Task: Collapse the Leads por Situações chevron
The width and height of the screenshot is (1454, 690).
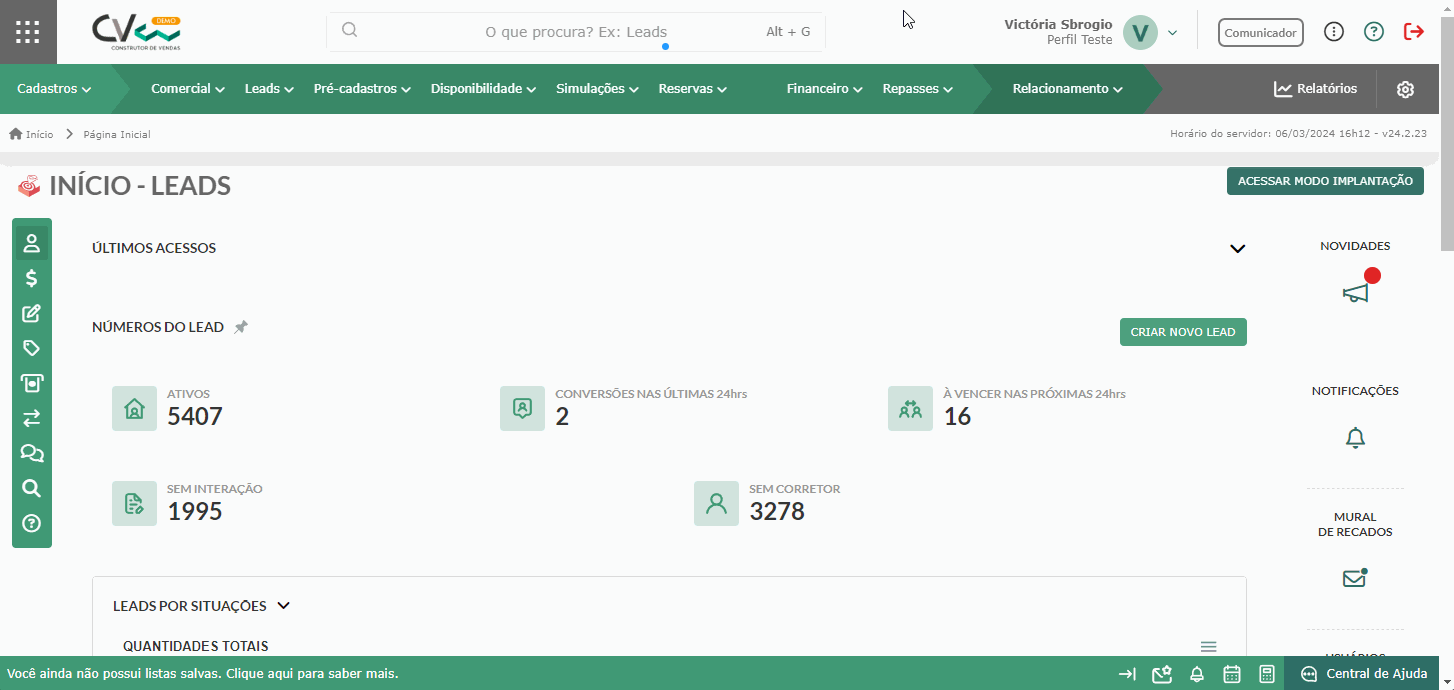Action: [x=283, y=606]
